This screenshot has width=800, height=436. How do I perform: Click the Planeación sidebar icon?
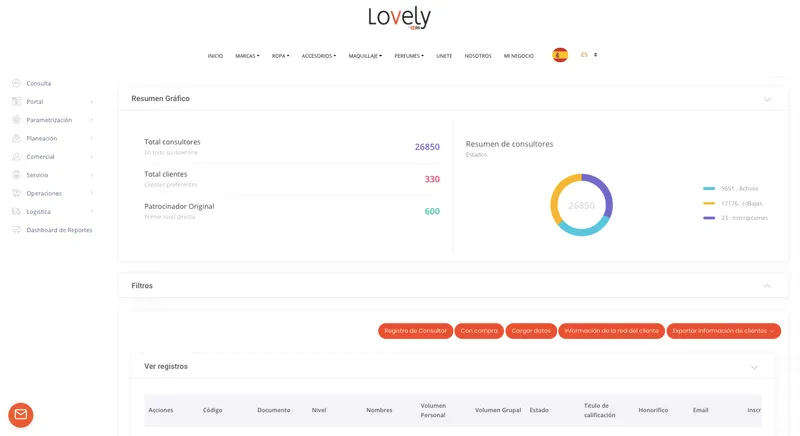coord(16,138)
